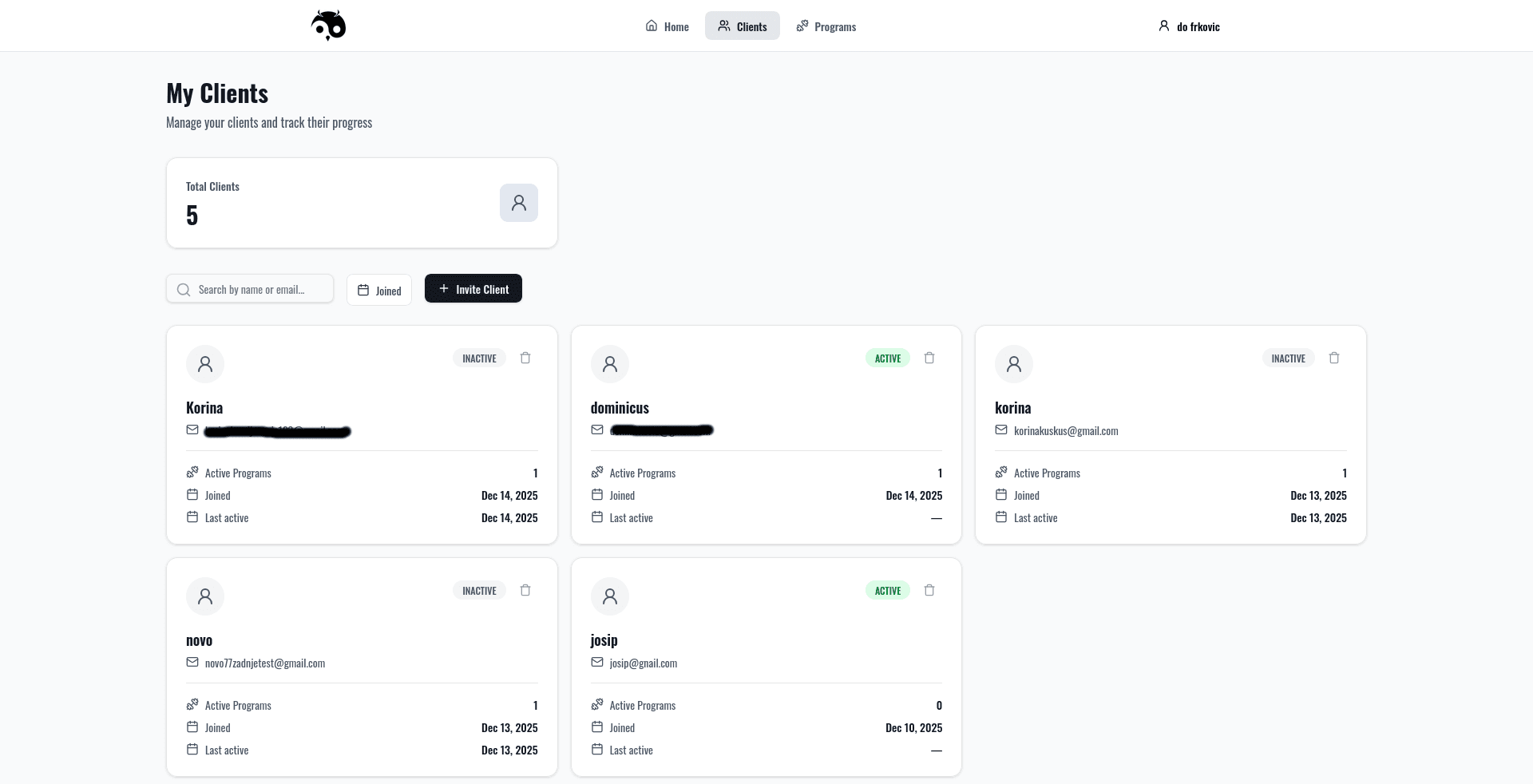Switch to the Home tab
This screenshot has height=784, width=1533.
(x=667, y=26)
